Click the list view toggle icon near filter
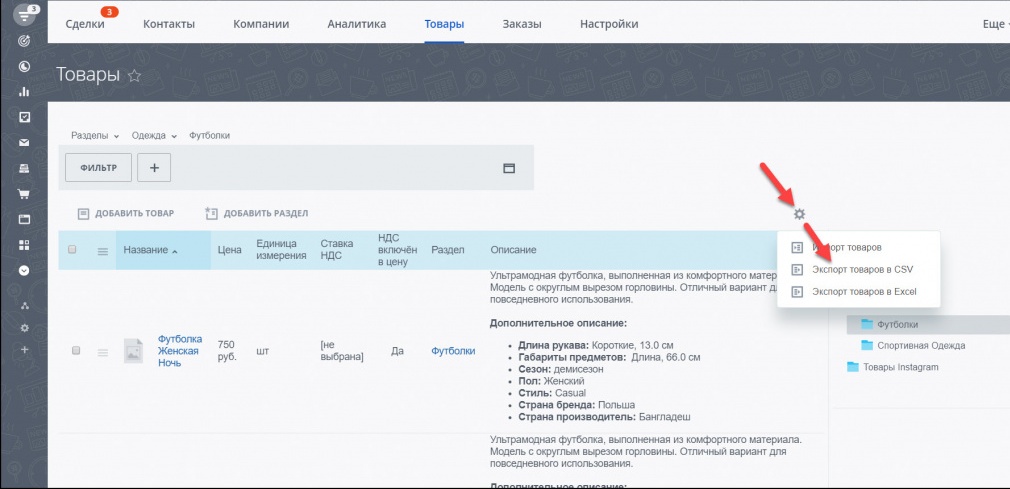1010x489 pixels. (x=509, y=168)
